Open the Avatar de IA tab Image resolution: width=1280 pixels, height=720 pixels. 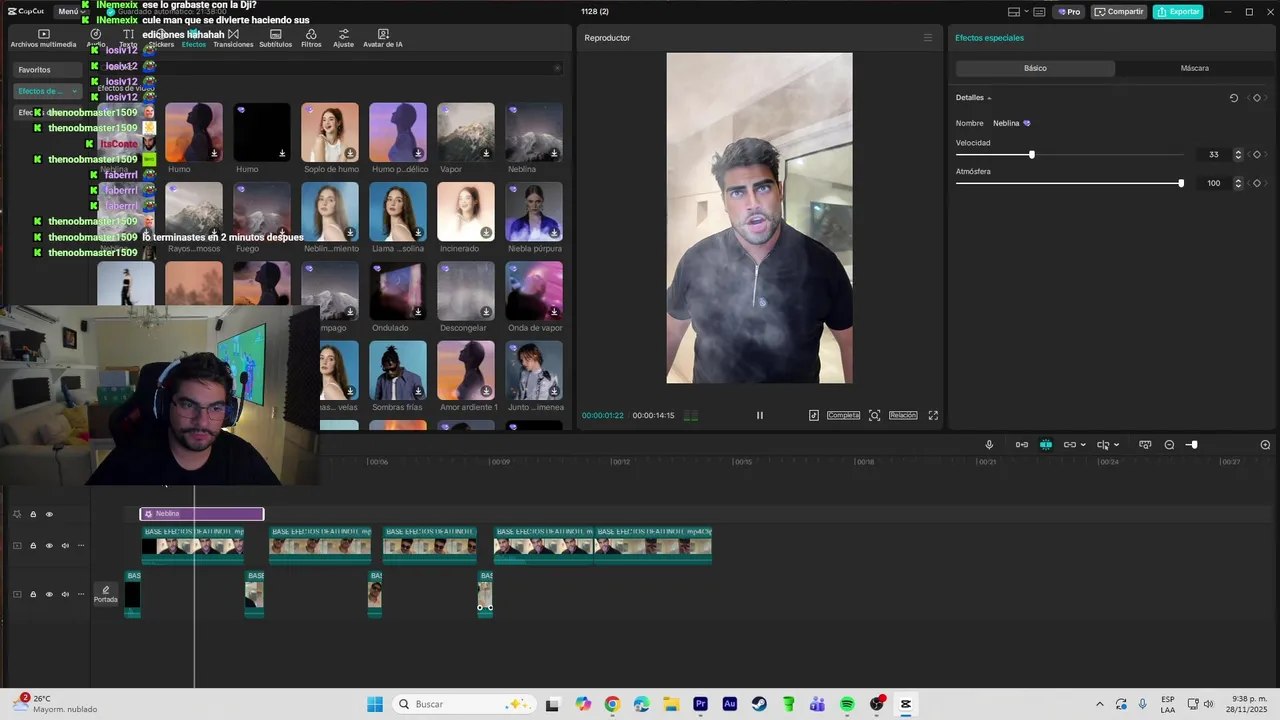(x=383, y=38)
